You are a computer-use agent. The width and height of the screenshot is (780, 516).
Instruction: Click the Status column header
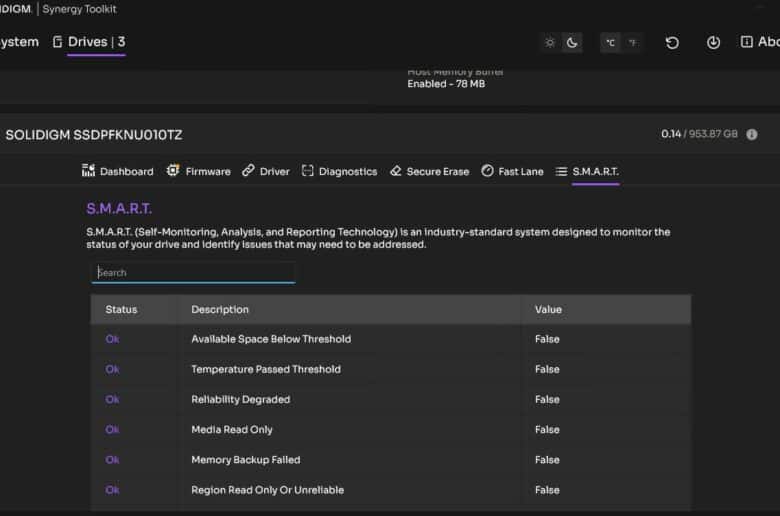coord(121,310)
